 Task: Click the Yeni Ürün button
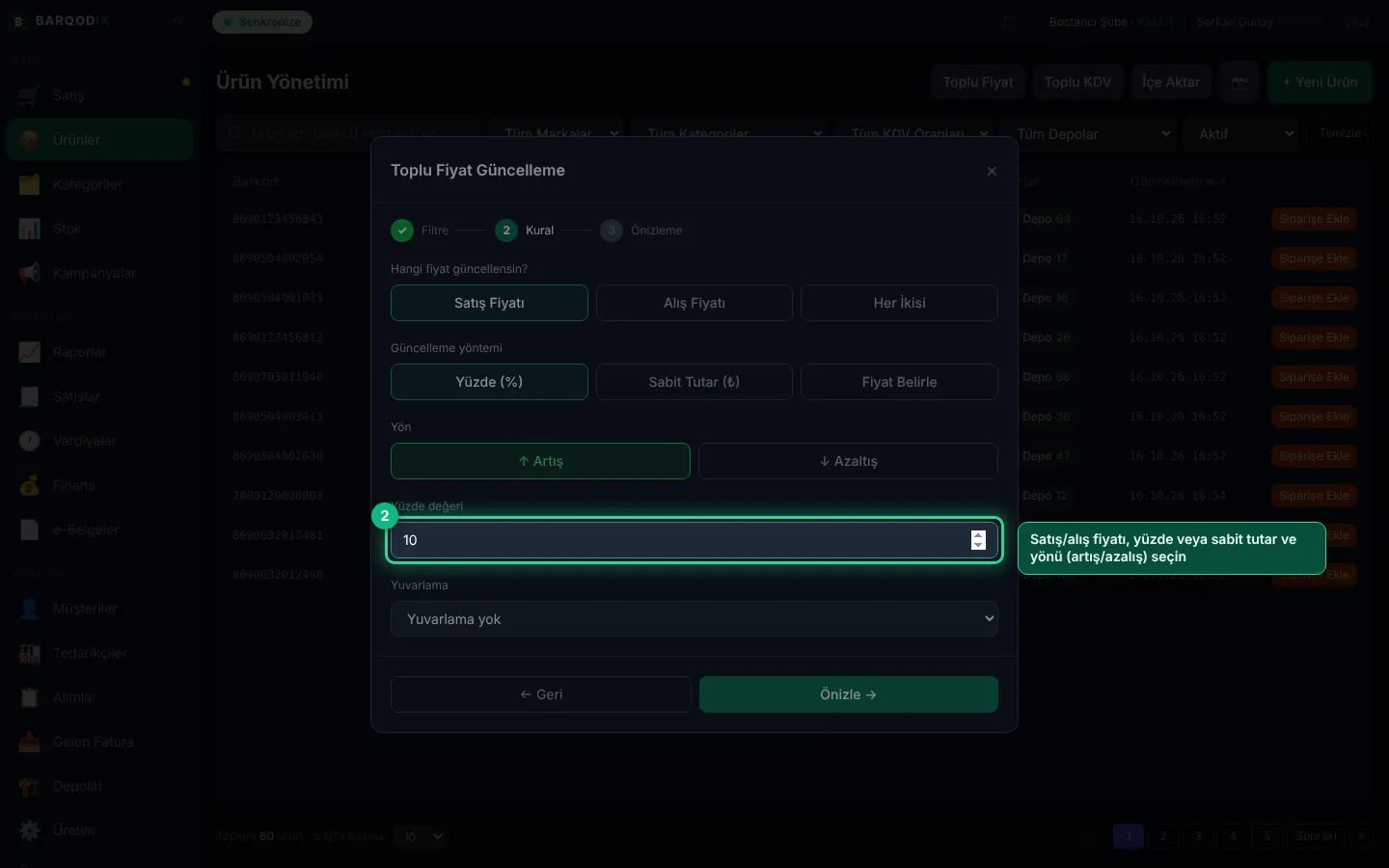click(1320, 82)
